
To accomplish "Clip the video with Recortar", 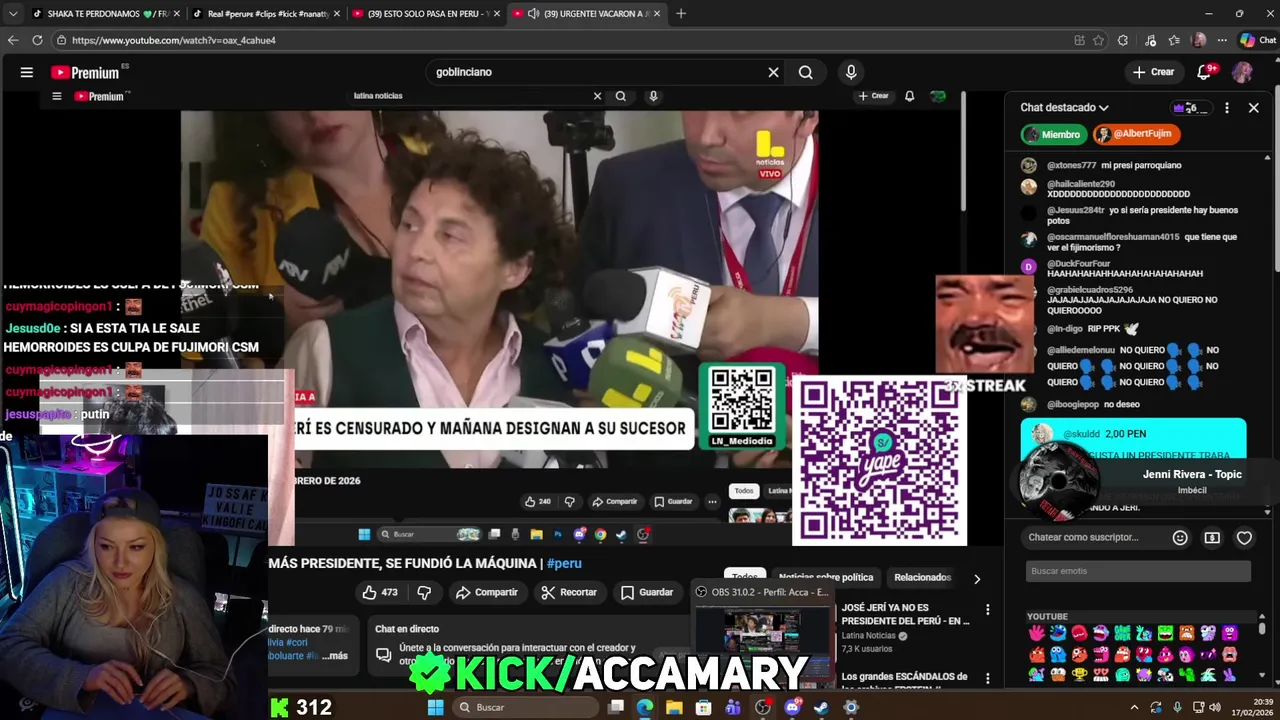I will (x=569, y=592).
